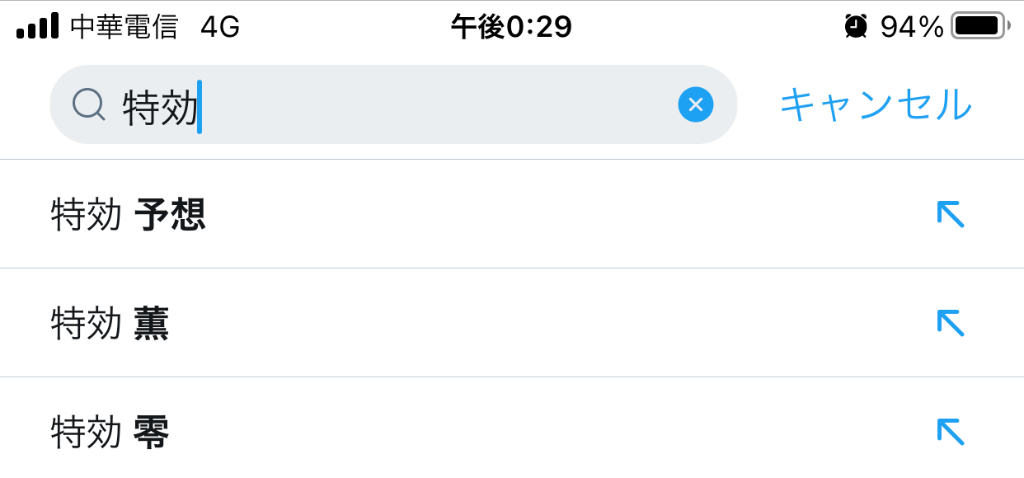Click the arrow icon next to 特効 薫
The width and height of the screenshot is (1024, 478).
(x=950, y=323)
